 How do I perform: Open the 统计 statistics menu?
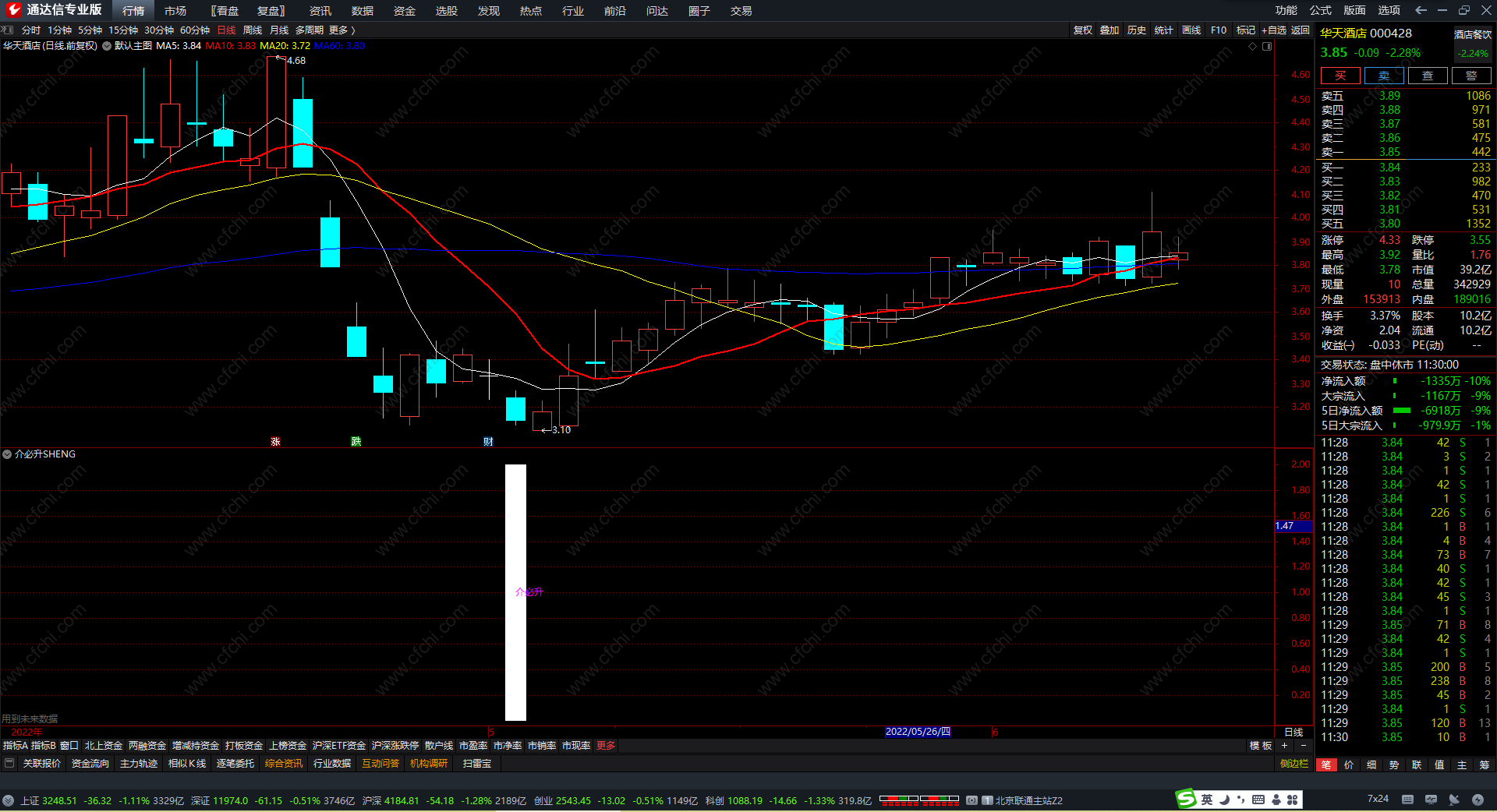(x=1164, y=30)
